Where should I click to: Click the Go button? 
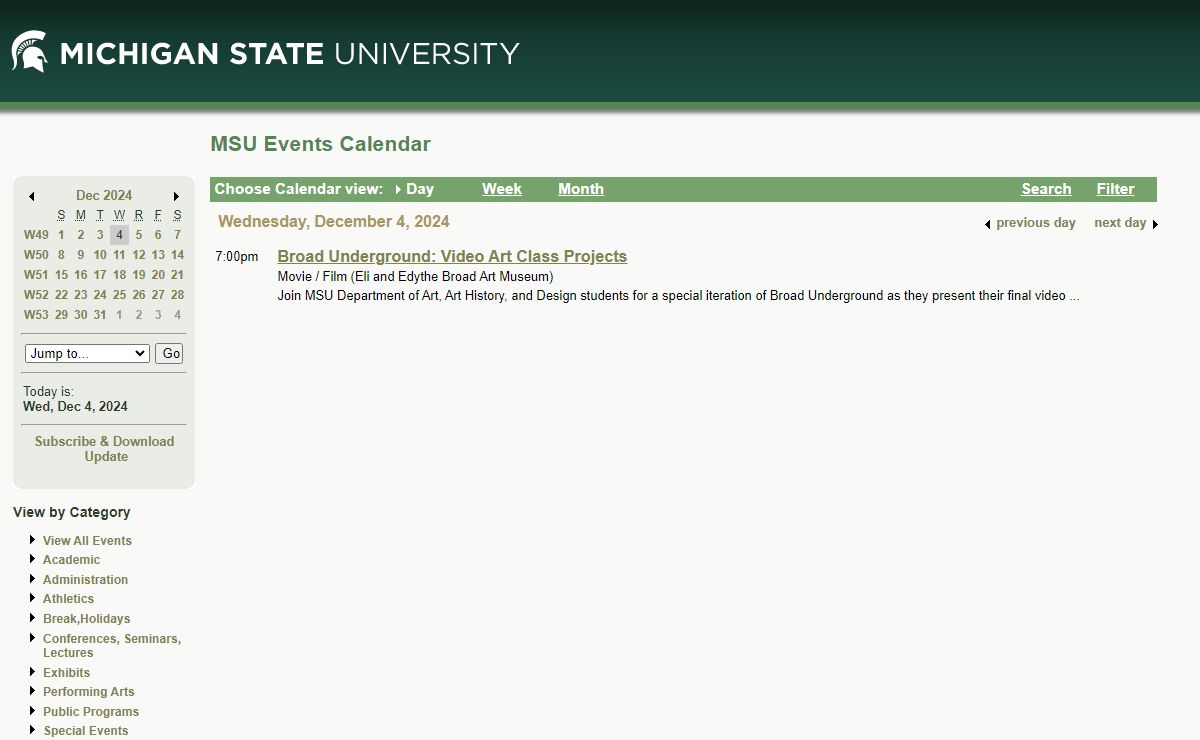pos(169,353)
